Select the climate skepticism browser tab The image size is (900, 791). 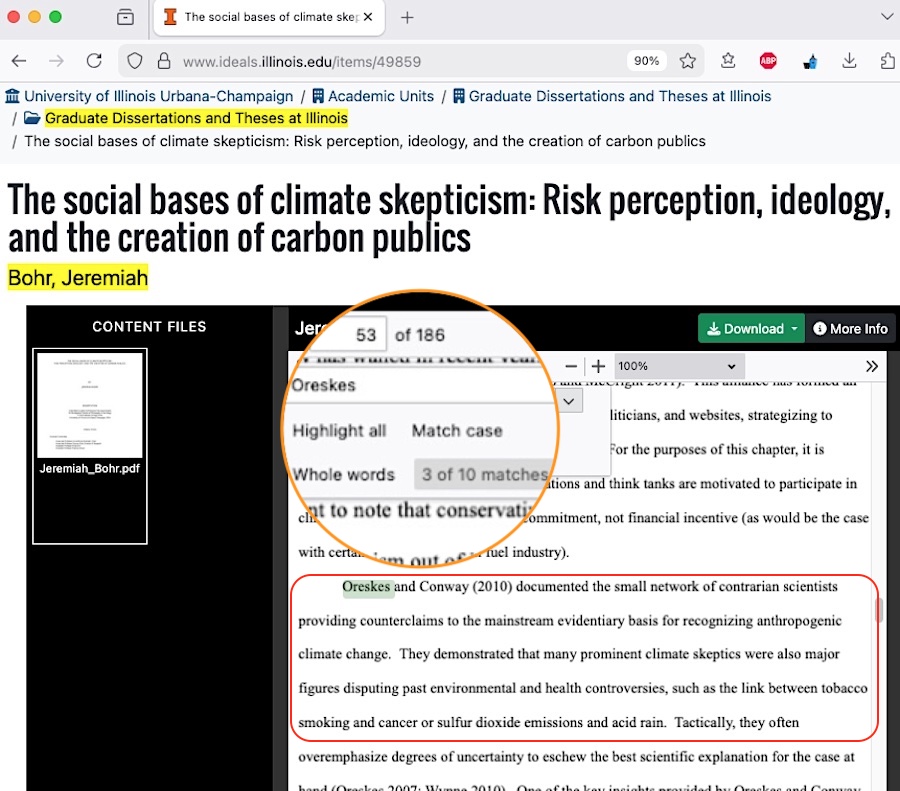[265, 17]
